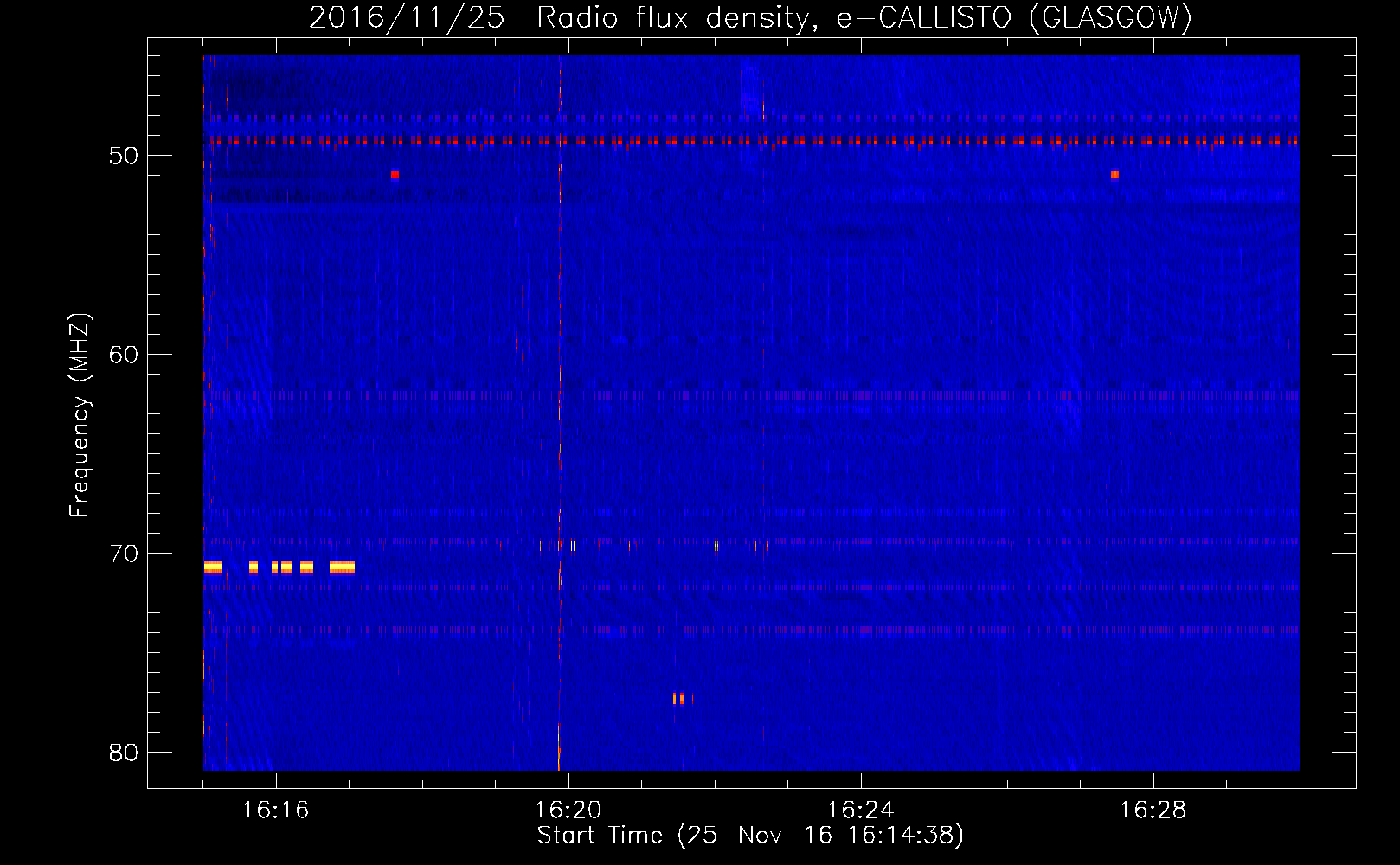Click the 'Frequency (MHZ)' axis label
1400x865 pixels.
pos(80,415)
